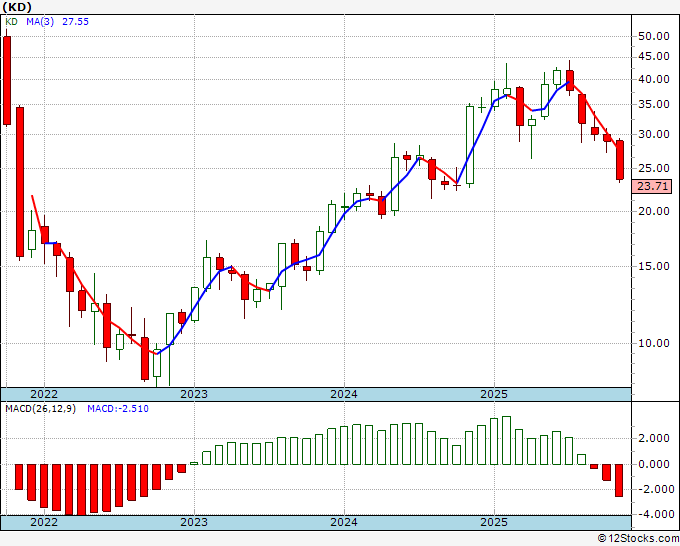This screenshot has width=680, height=546.
Task: Click 2025 on the price chart timeline
Action: tap(494, 394)
